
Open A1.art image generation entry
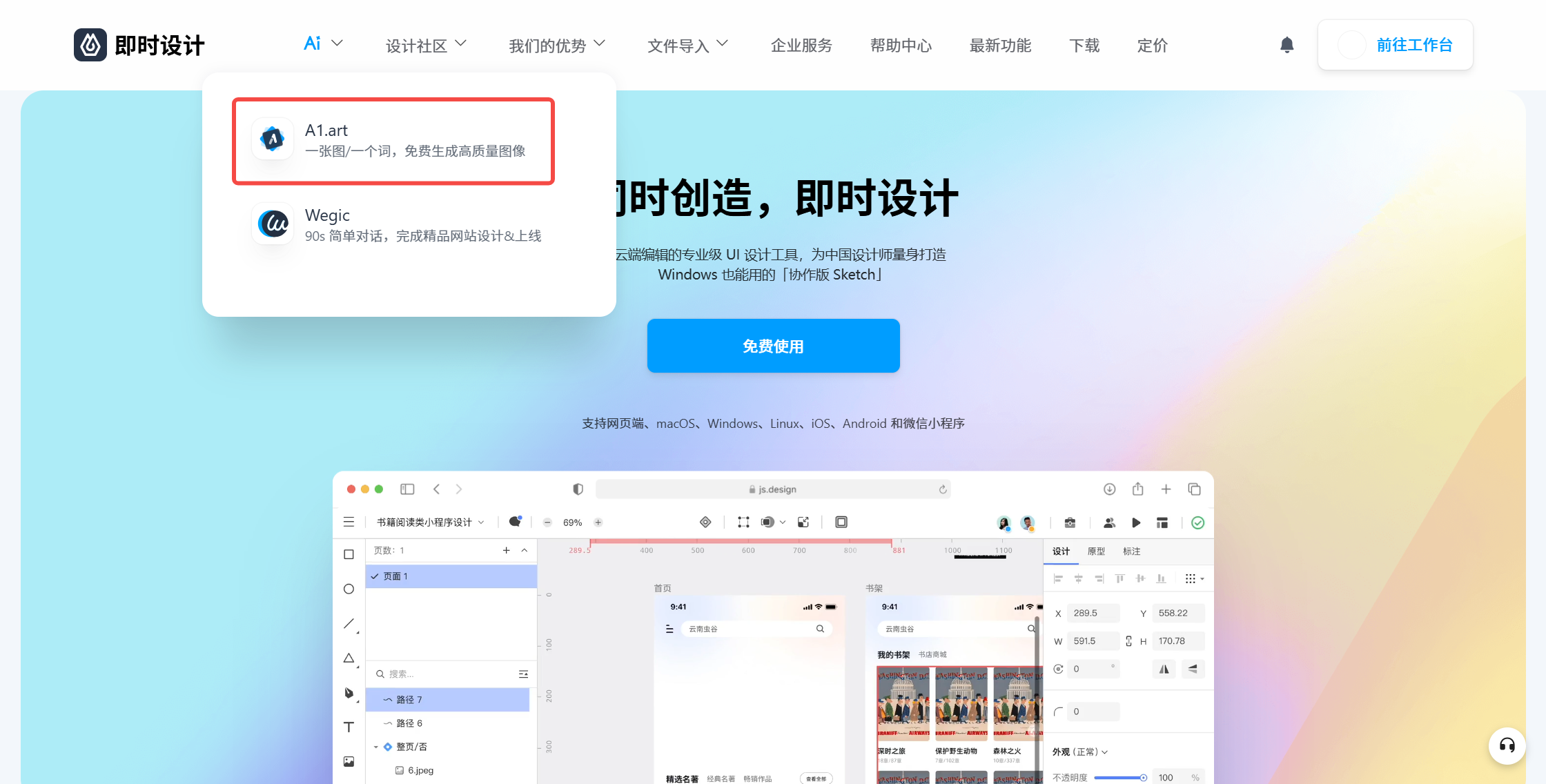(x=393, y=141)
